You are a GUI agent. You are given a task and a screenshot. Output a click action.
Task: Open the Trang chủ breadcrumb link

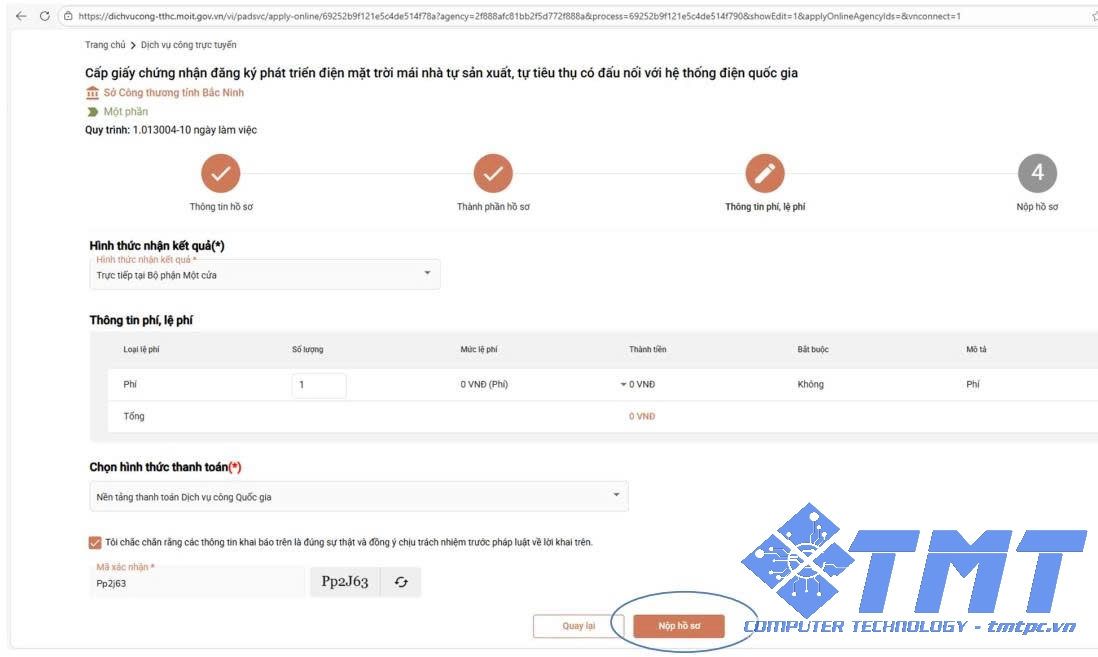[105, 45]
